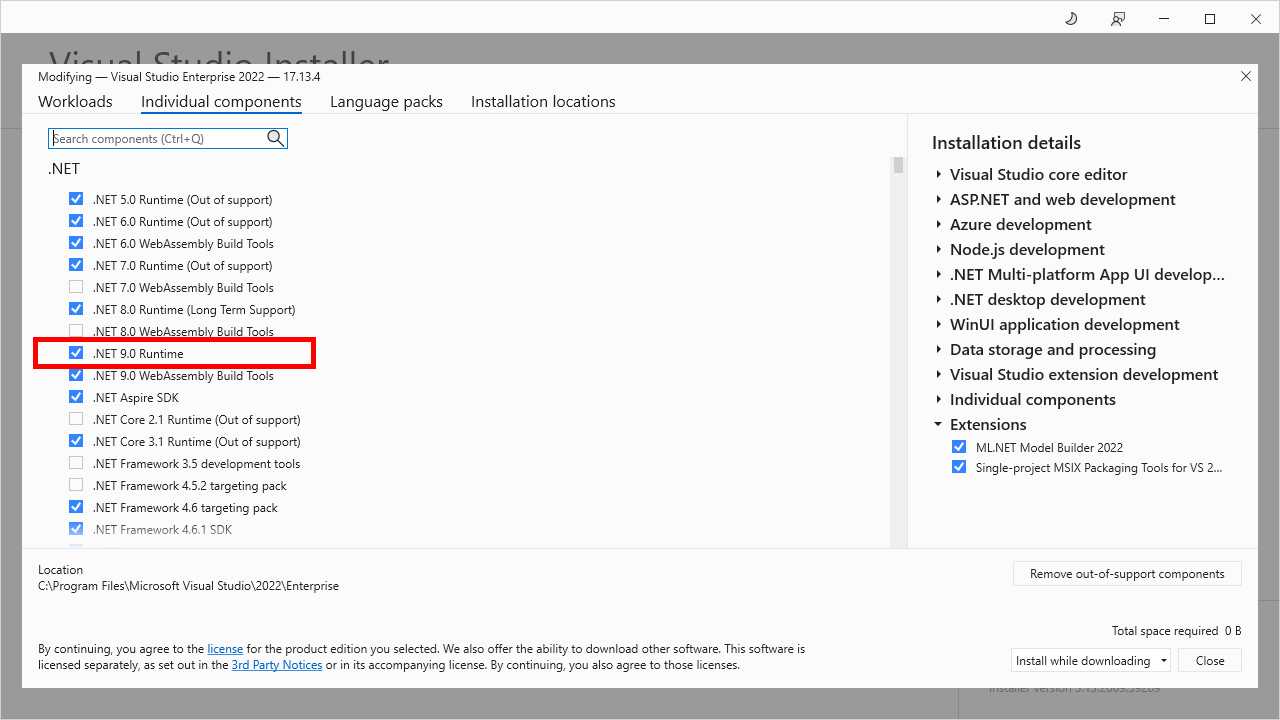Expand Node.js development details

[x=938, y=249]
